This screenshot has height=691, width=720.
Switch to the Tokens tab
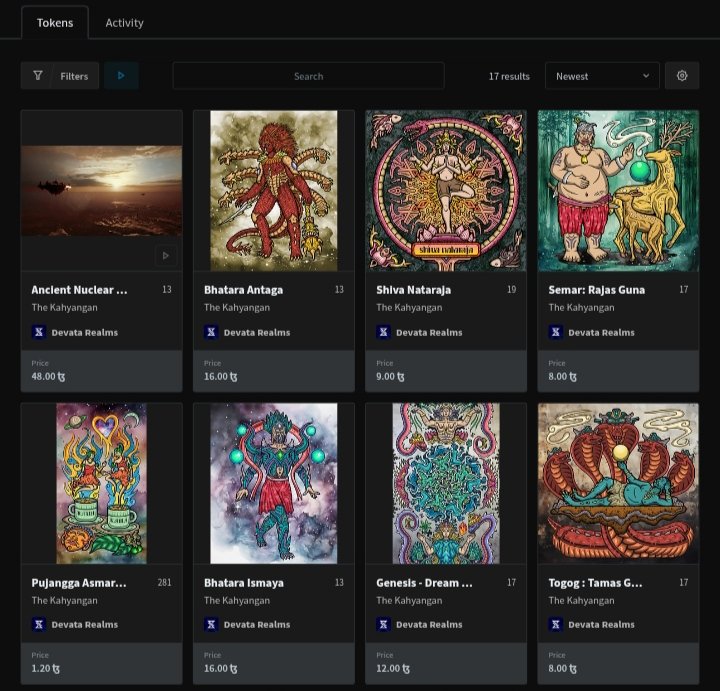pos(55,22)
